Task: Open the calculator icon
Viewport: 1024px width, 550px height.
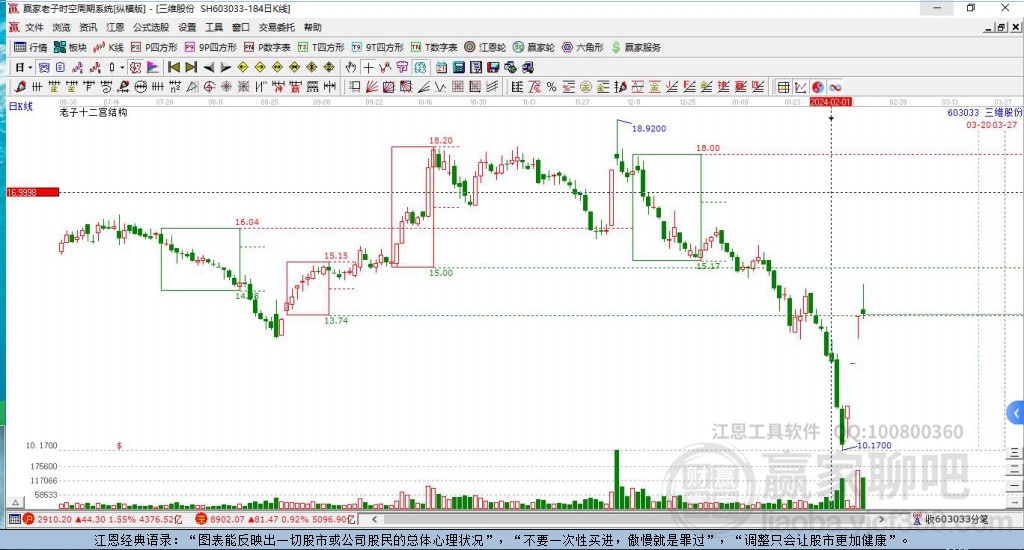Action: coord(458,67)
